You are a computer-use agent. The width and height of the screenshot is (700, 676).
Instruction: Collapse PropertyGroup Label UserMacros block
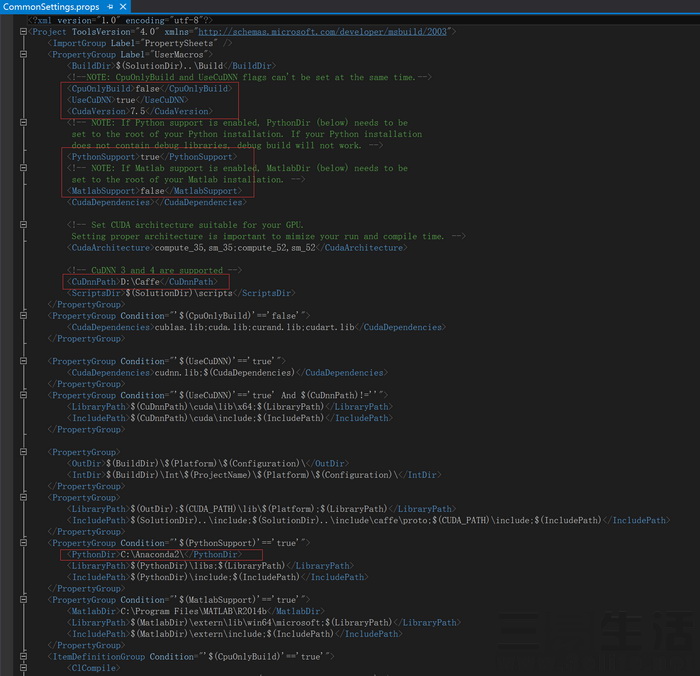coord(23,54)
